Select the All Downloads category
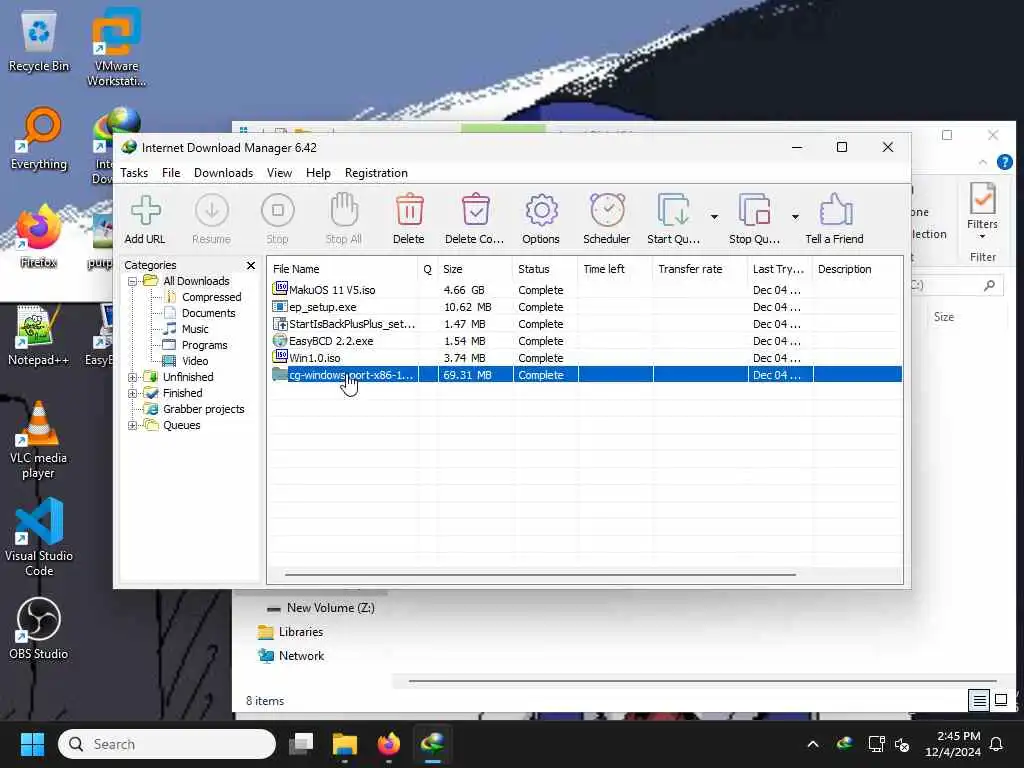 [x=196, y=281]
